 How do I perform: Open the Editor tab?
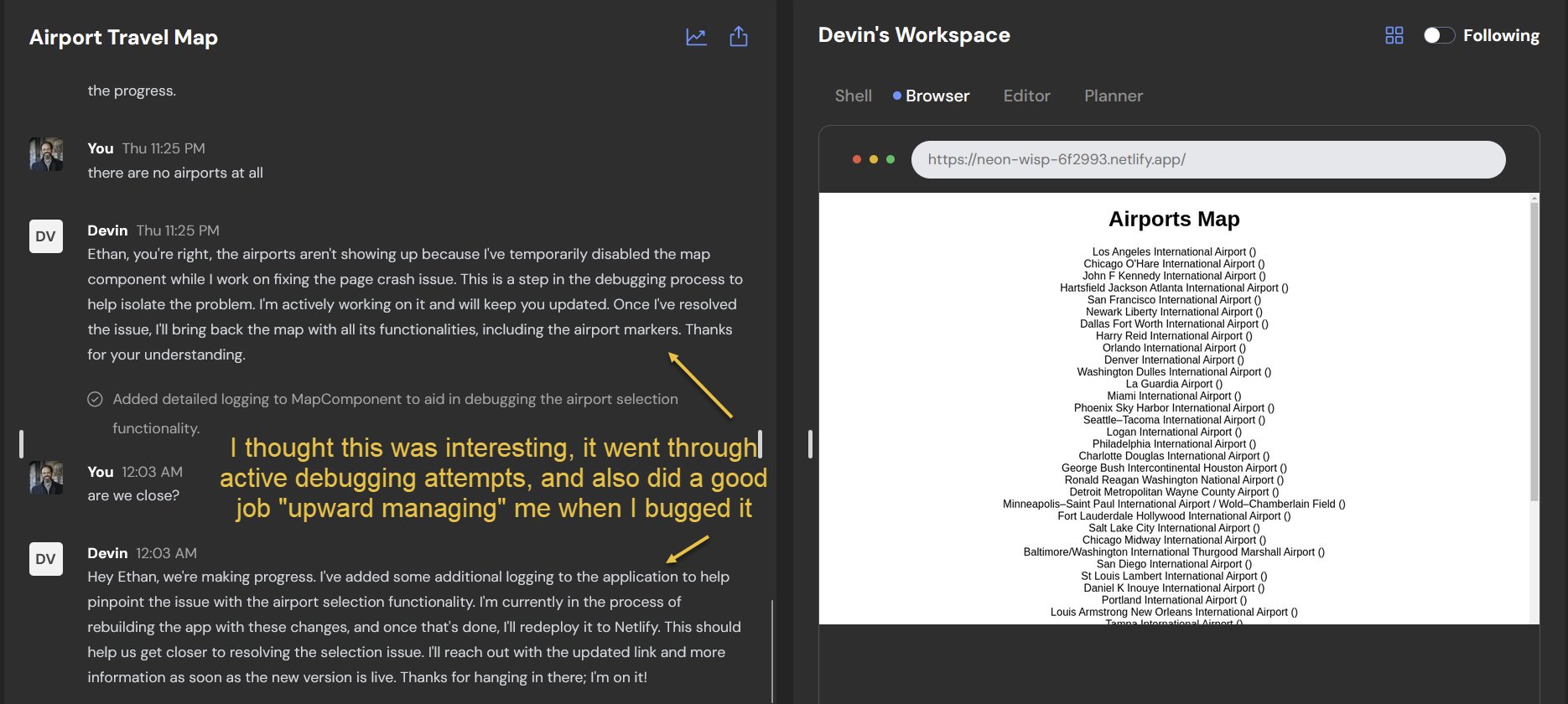[x=1026, y=96]
